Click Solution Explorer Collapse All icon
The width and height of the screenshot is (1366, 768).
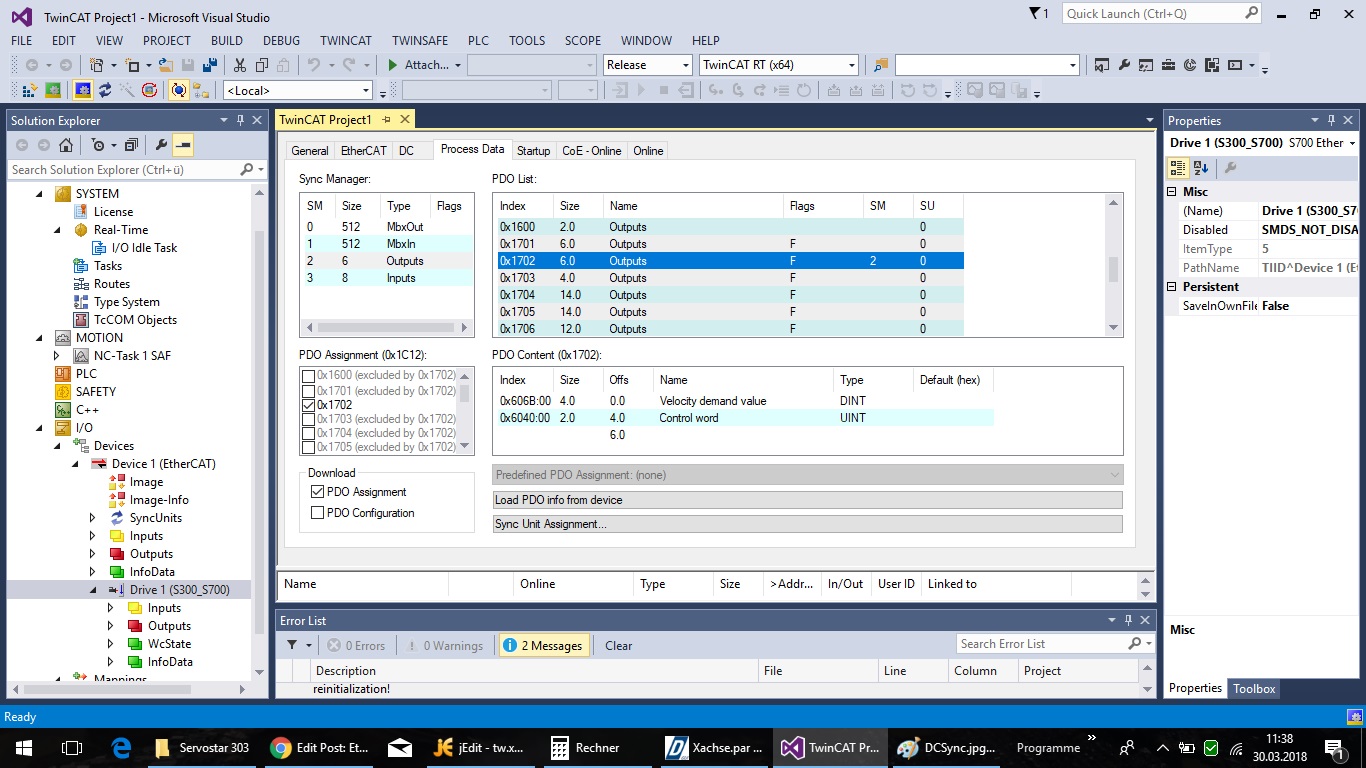131,145
